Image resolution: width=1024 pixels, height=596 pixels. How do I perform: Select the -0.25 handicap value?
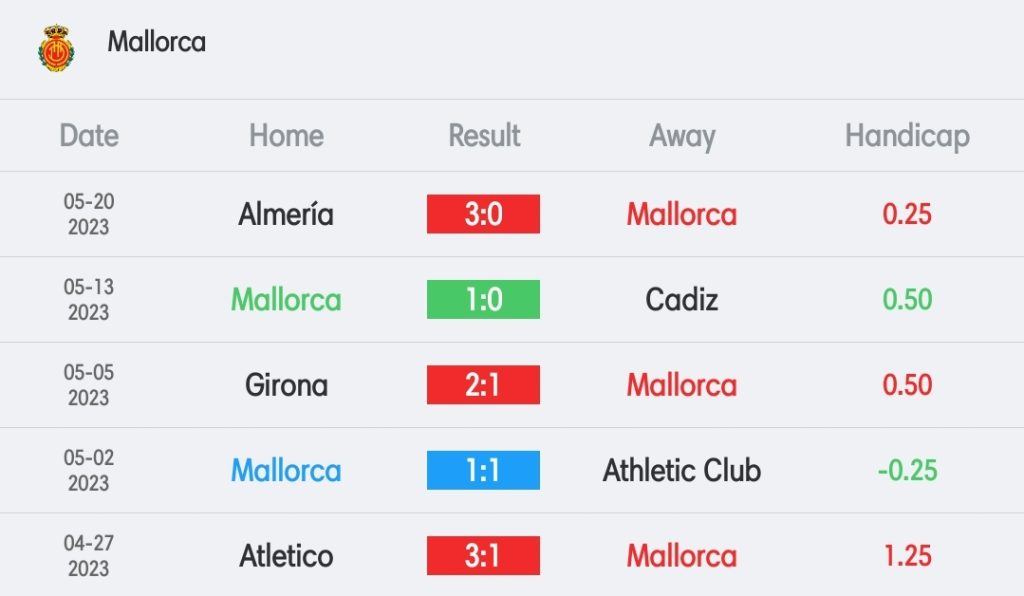pos(907,470)
